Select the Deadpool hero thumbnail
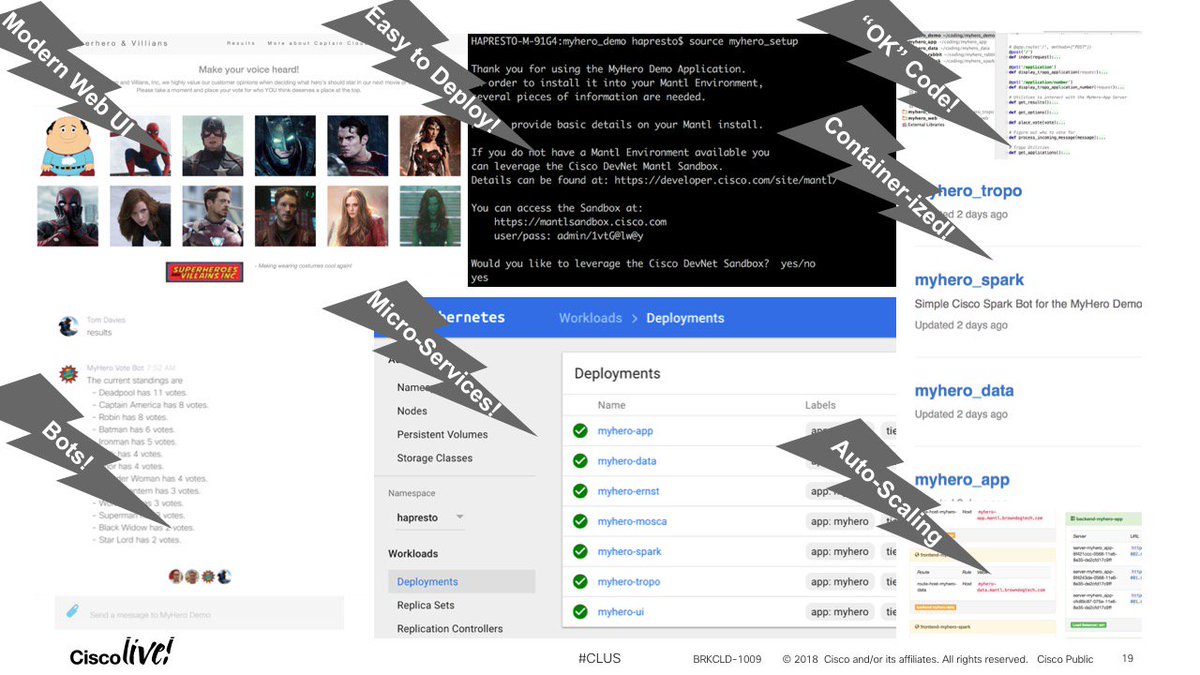This screenshot has width=1200, height=675. click(x=68, y=216)
